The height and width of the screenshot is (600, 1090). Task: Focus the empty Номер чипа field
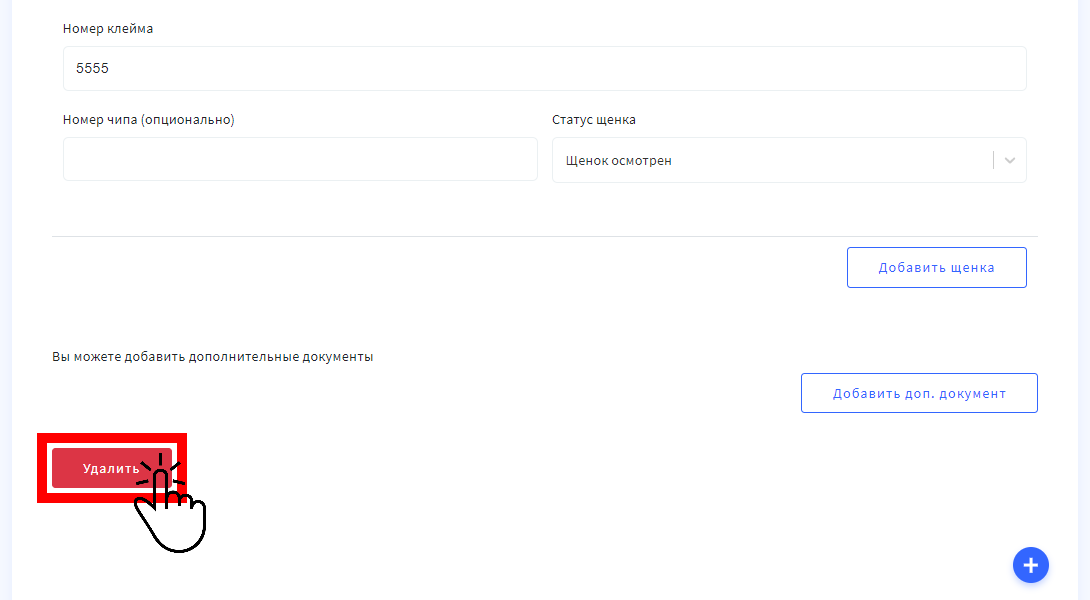(x=300, y=160)
